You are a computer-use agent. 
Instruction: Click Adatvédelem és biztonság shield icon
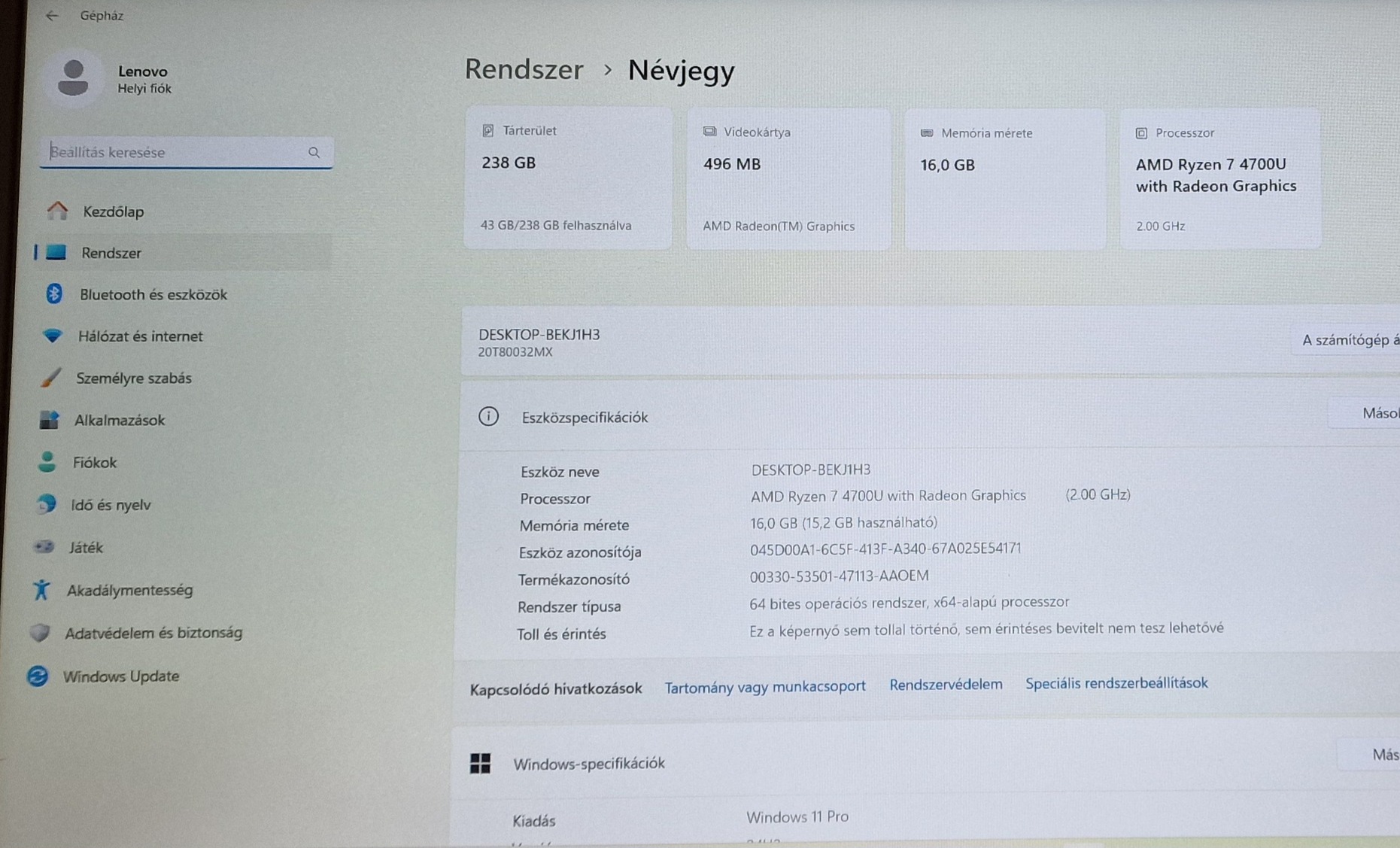pos(39,633)
